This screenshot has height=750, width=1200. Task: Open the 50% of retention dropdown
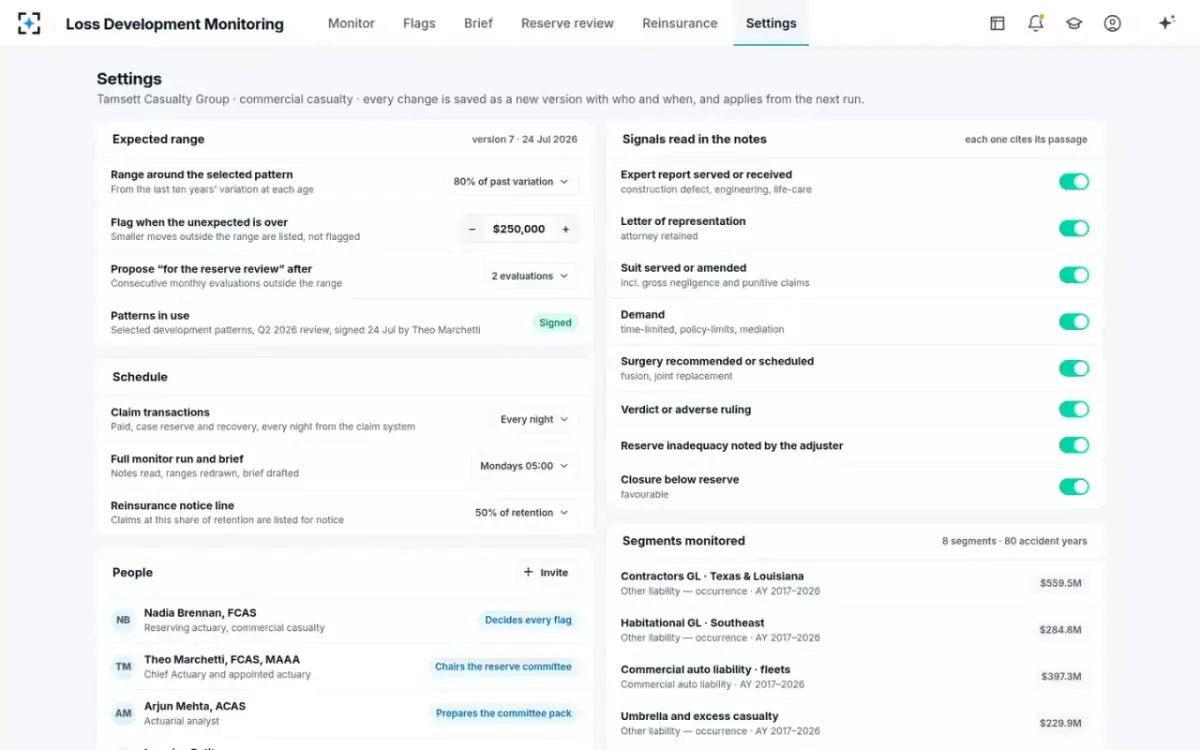tap(522, 513)
